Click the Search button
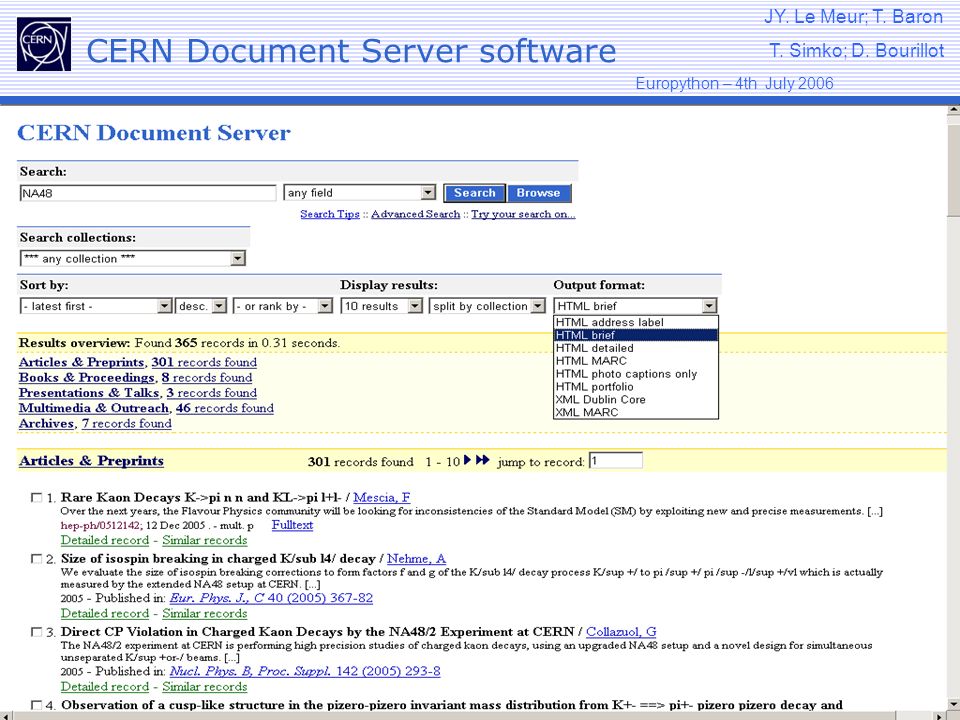Image resolution: width=960 pixels, height=720 pixels. click(x=474, y=193)
